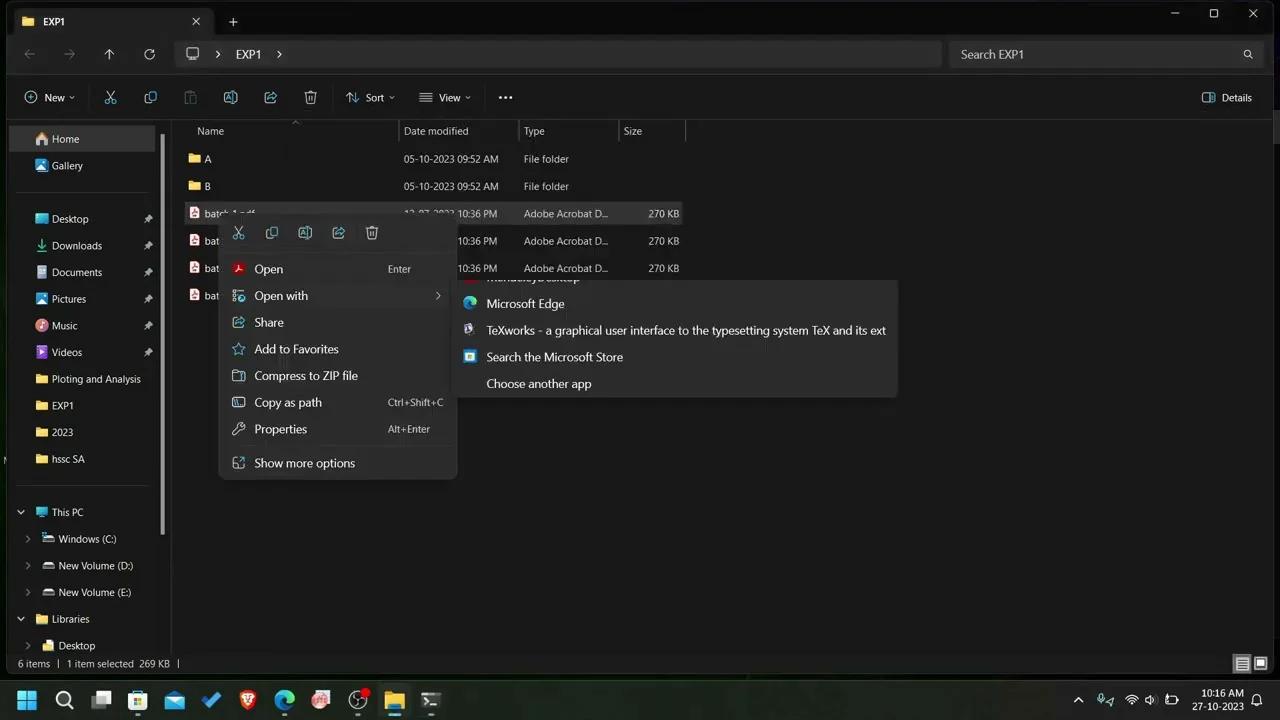Open the toolbar See more options ellipsis
The height and width of the screenshot is (720, 1280).
tap(505, 97)
